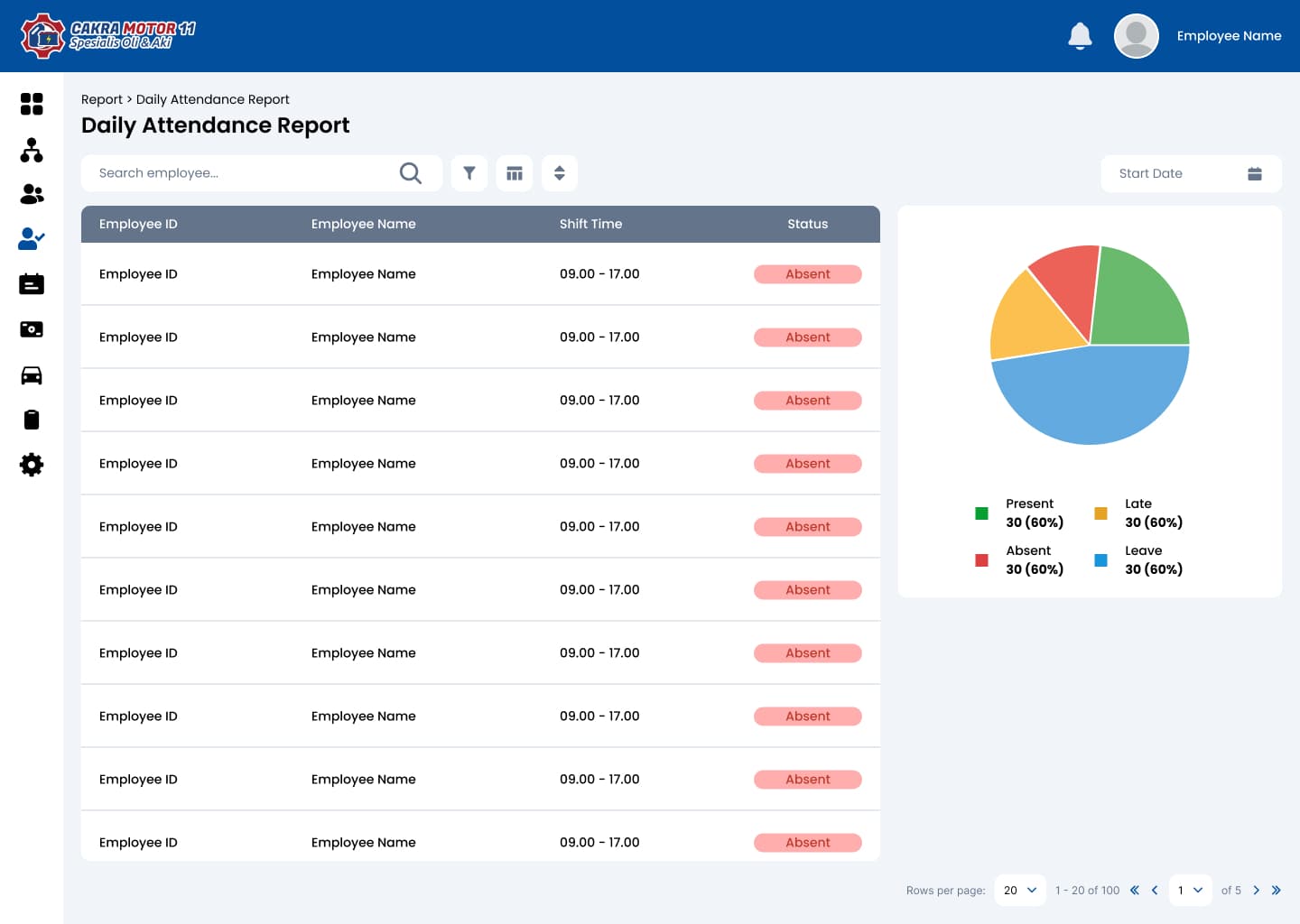Open the vehicle car icon in sidebar

pos(32,374)
